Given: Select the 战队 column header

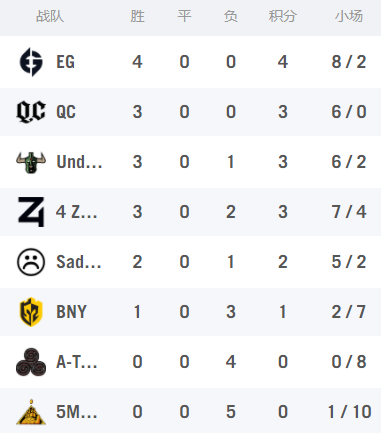Looking at the screenshot, I should [50, 16].
